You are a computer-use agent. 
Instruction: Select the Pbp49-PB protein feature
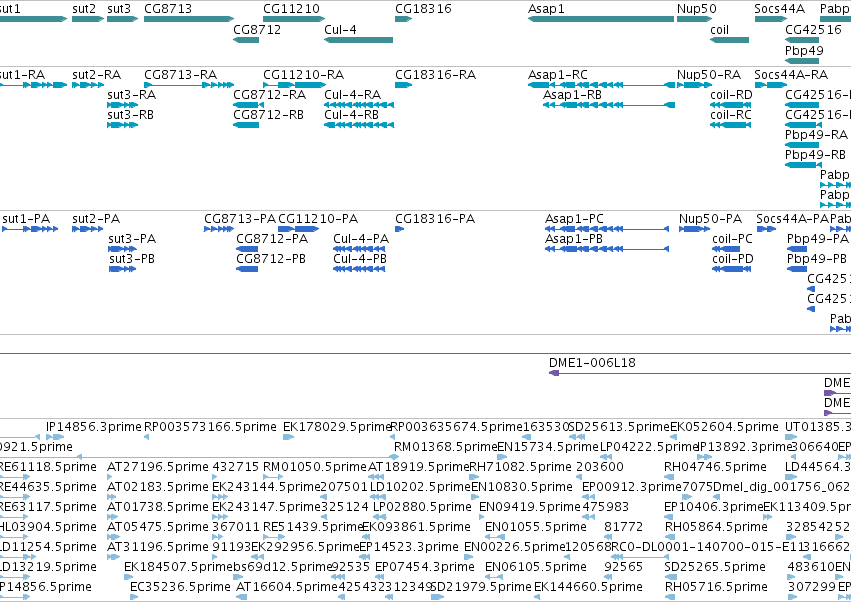click(x=797, y=269)
